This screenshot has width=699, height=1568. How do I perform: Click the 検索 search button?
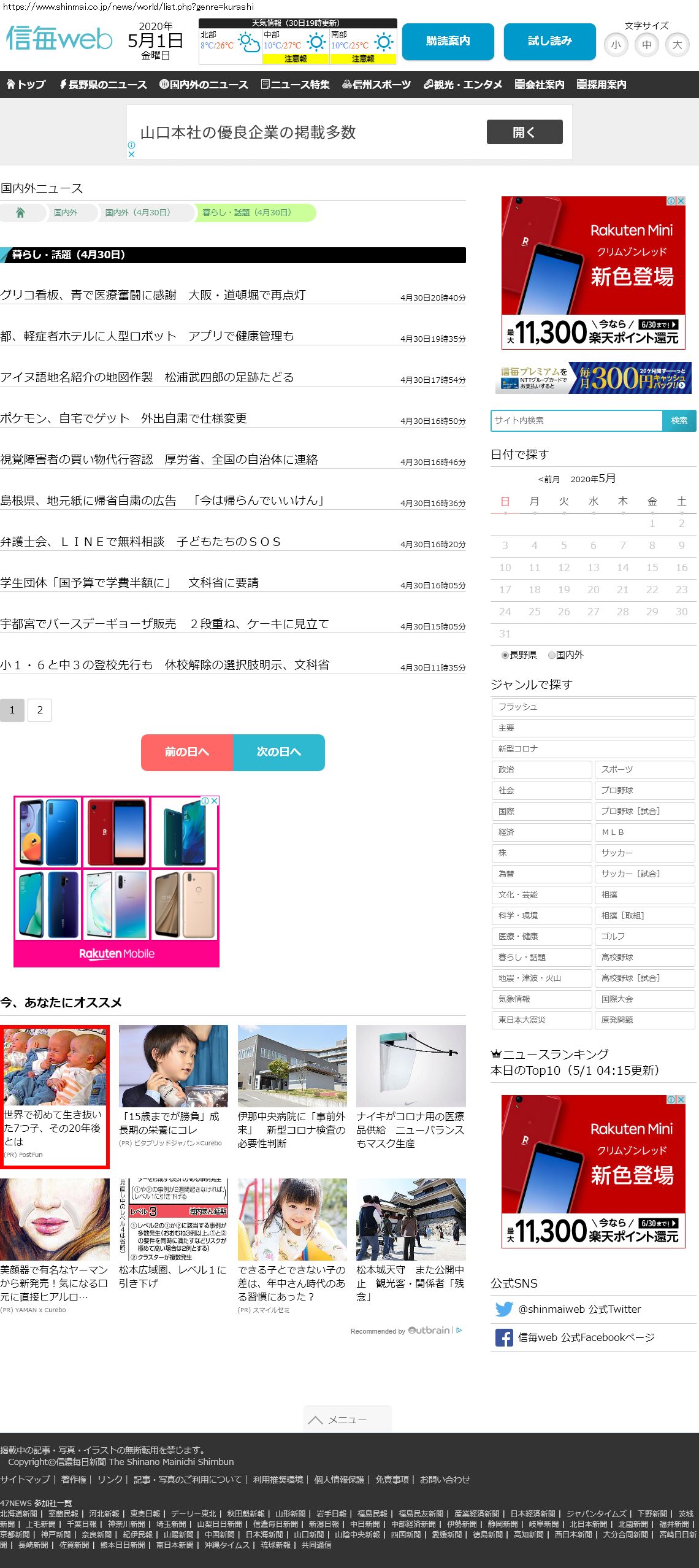click(x=679, y=421)
